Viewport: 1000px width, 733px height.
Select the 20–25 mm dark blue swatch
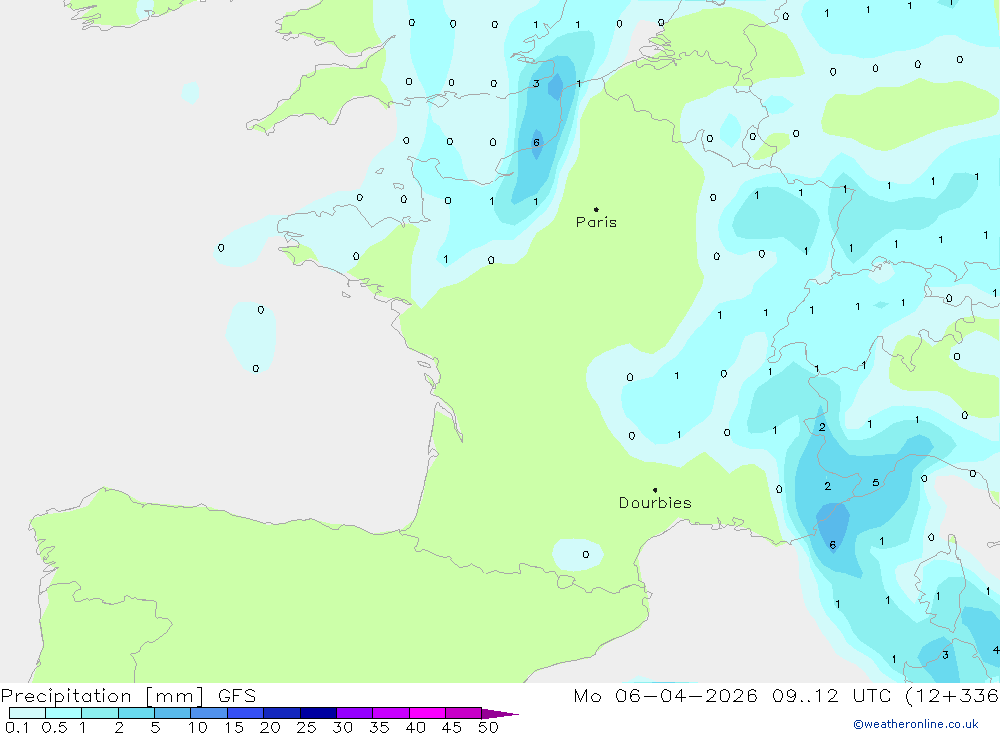pos(281,713)
